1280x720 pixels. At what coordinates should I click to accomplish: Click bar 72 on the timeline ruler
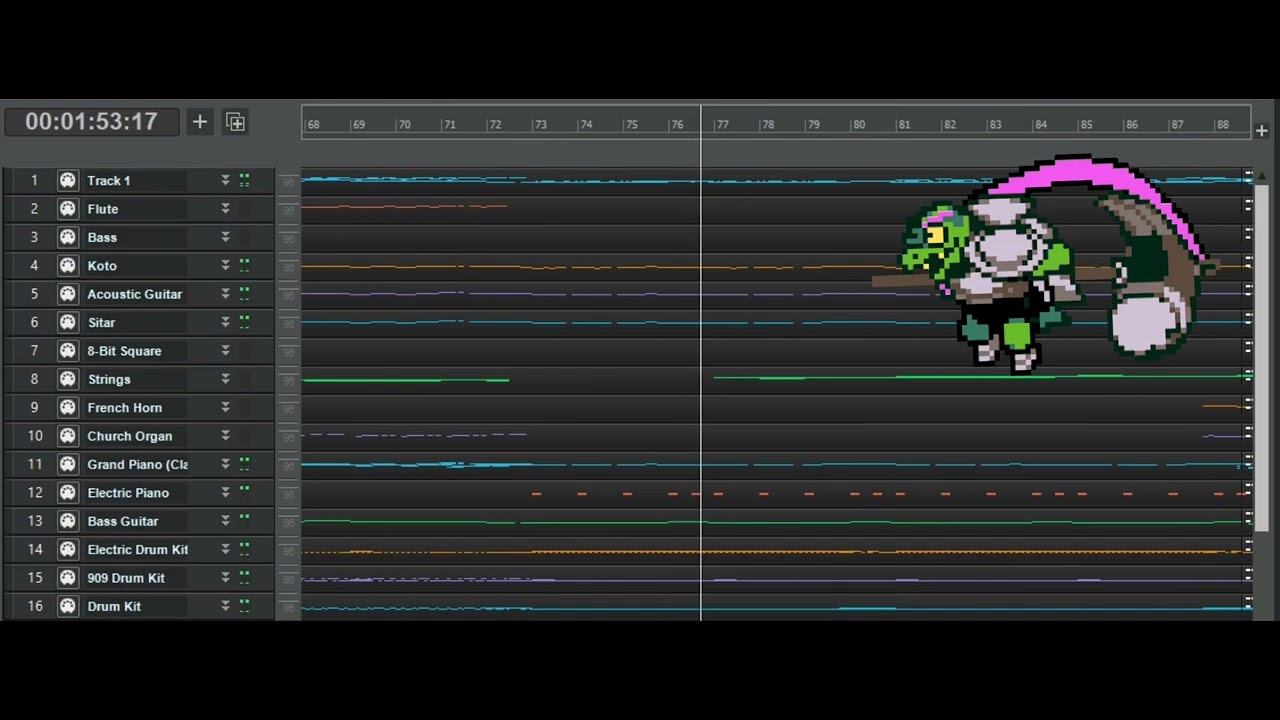(495, 125)
